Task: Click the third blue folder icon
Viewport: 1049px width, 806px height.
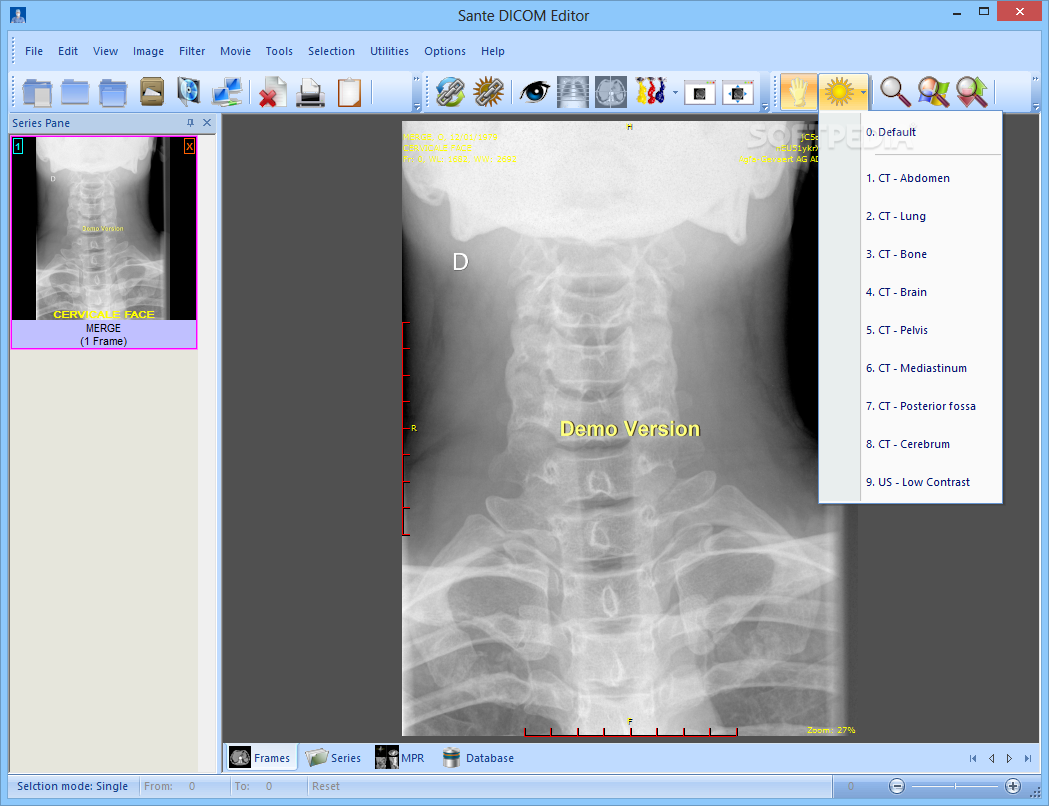Action: [113, 92]
